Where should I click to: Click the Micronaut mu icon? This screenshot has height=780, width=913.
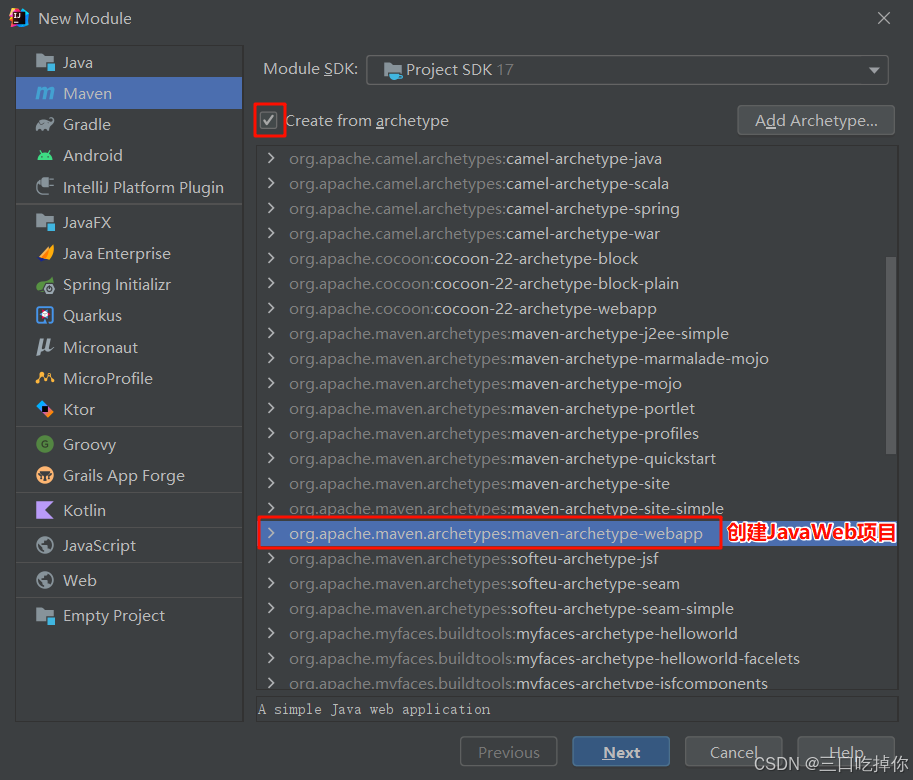45,347
